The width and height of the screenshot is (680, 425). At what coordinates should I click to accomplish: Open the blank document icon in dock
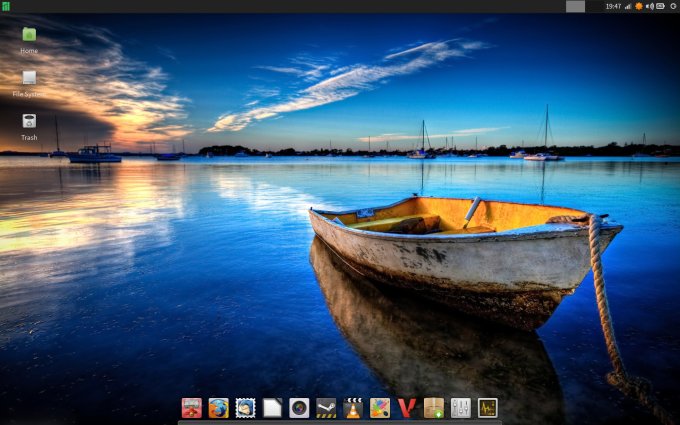pyautogui.click(x=272, y=408)
